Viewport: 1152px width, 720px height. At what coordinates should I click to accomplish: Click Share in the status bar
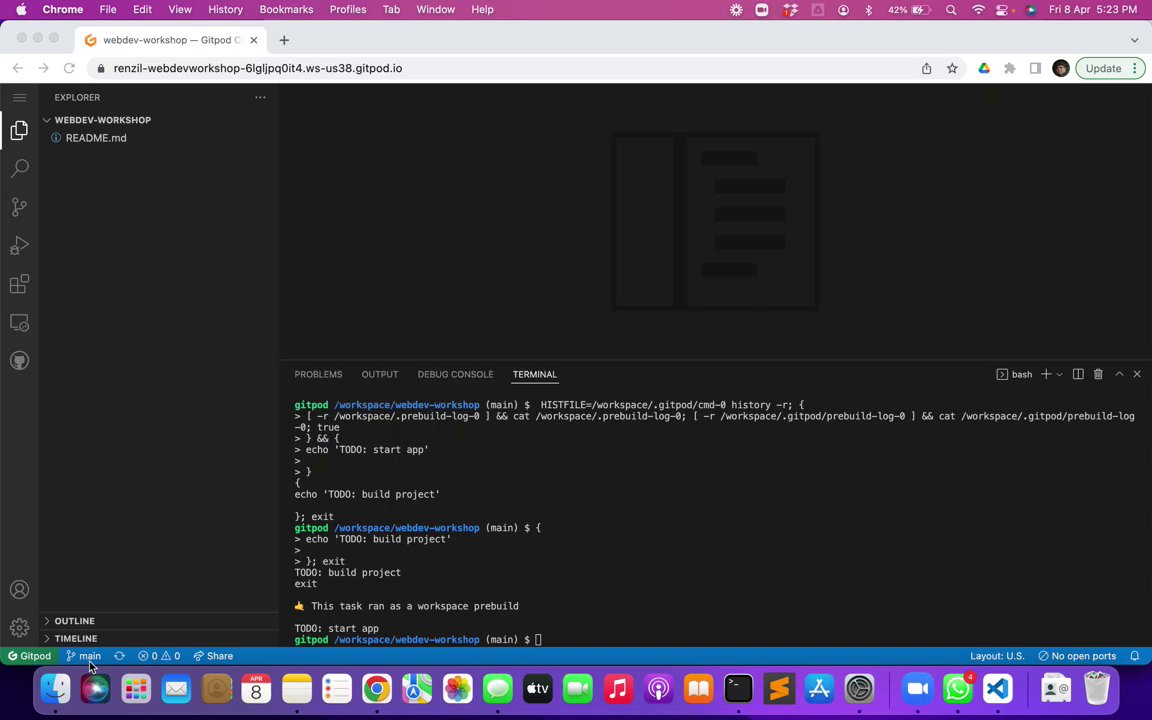(213, 656)
